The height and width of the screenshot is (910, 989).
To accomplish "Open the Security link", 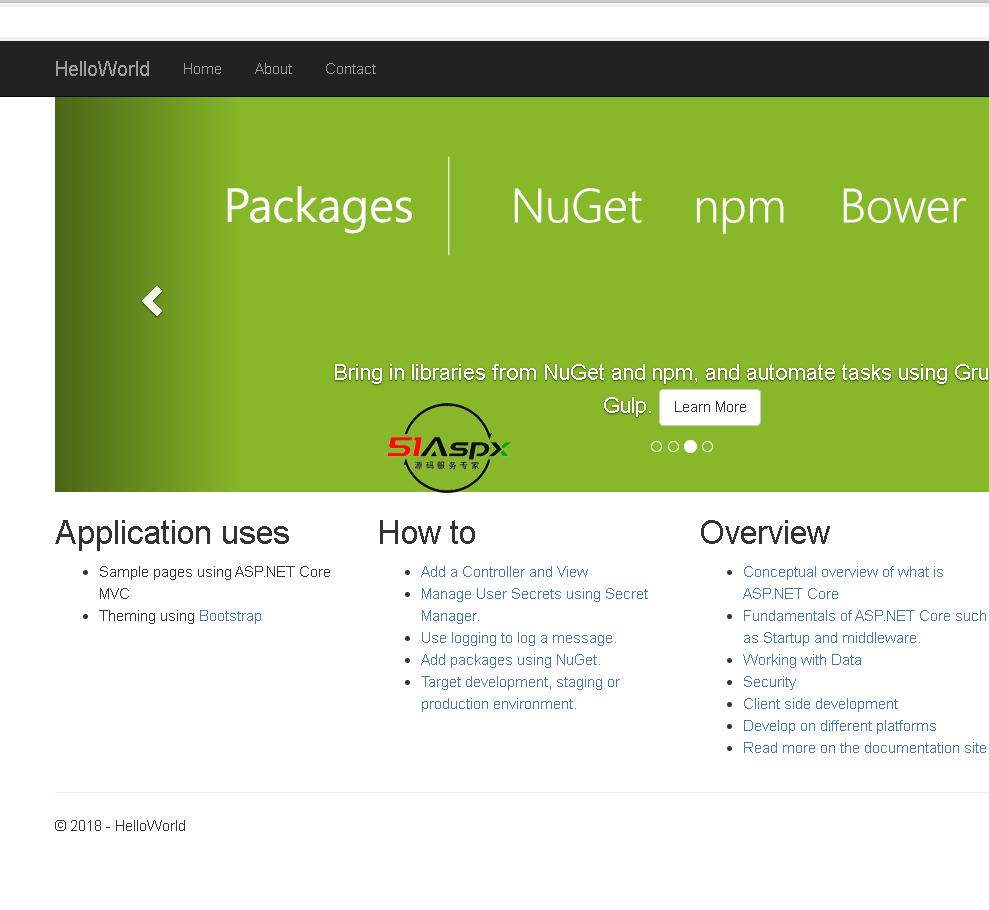I will click(x=769, y=682).
